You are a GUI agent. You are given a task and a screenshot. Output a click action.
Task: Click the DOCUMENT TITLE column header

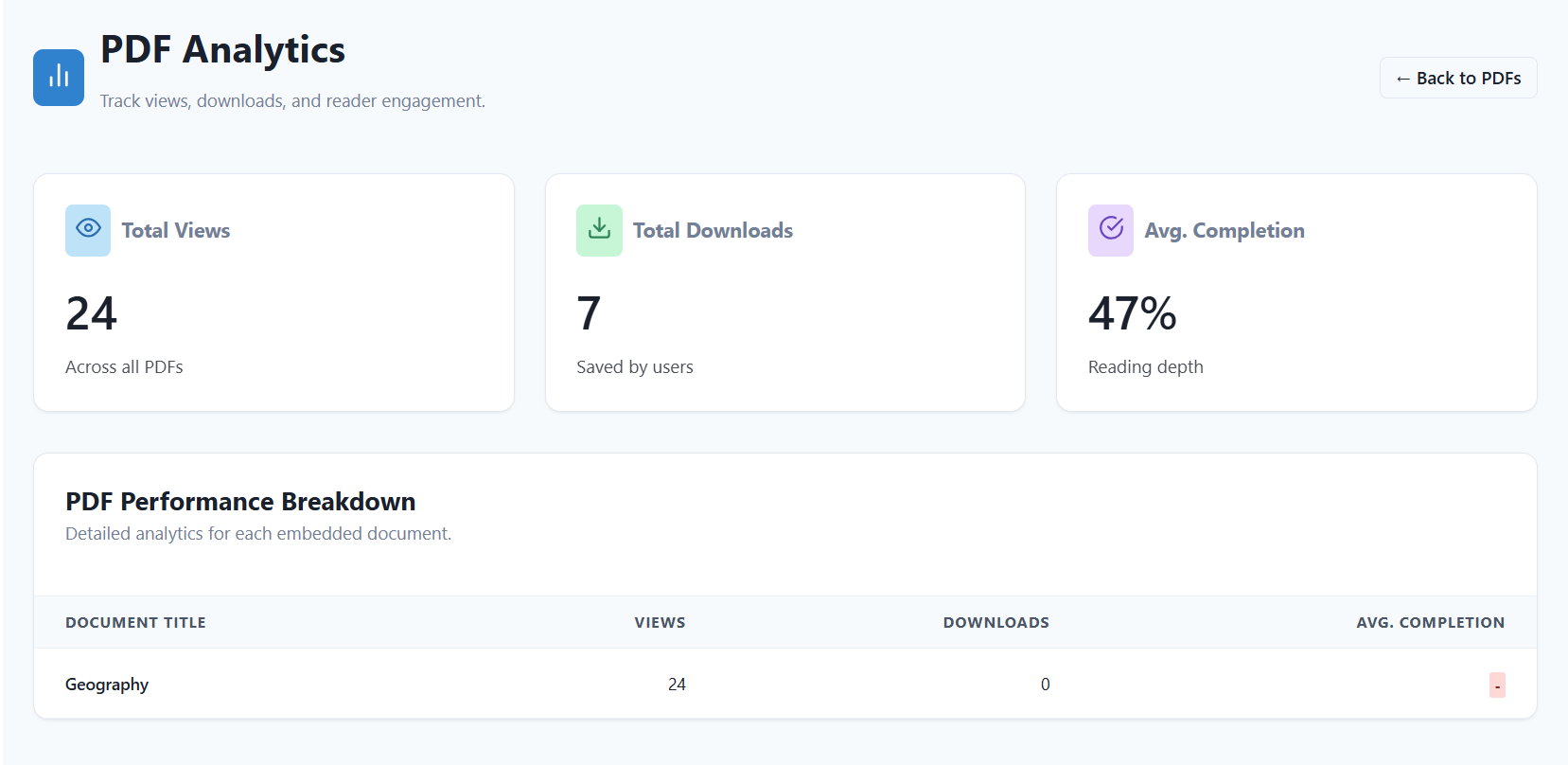coord(135,622)
